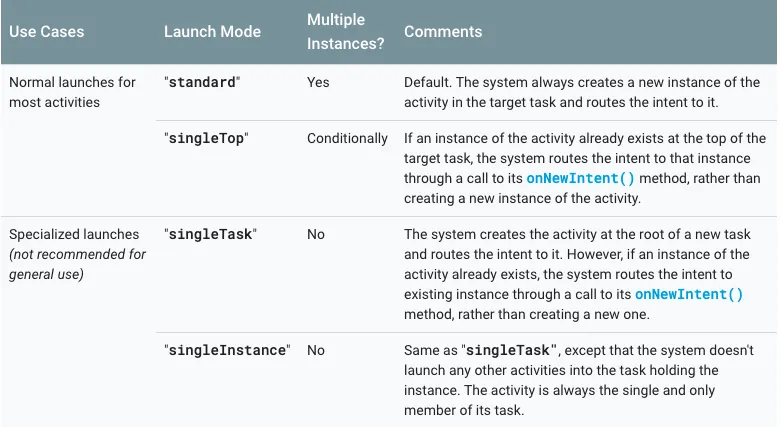
Task: Click the comment starting "The system creates the activity"
Action: point(585,264)
